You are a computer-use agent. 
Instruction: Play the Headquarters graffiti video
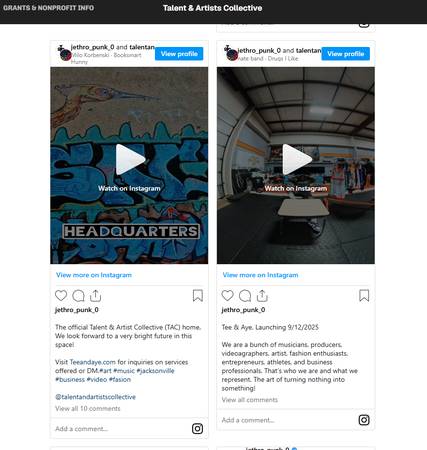(130, 159)
